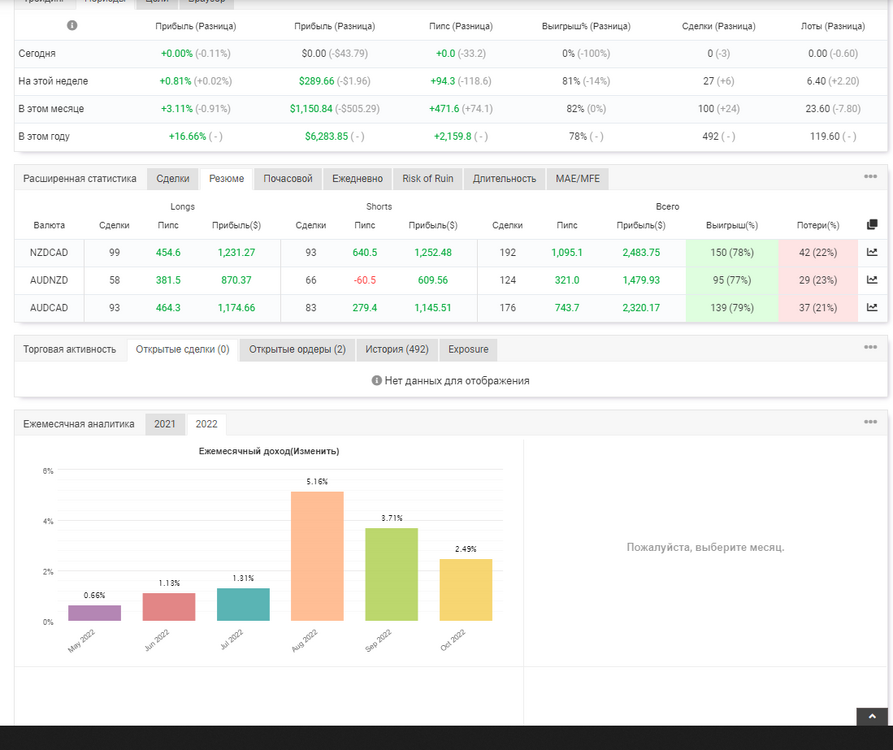893x750 pixels.
Task: Click the AUDCAD currency cell
Action: tap(49, 308)
